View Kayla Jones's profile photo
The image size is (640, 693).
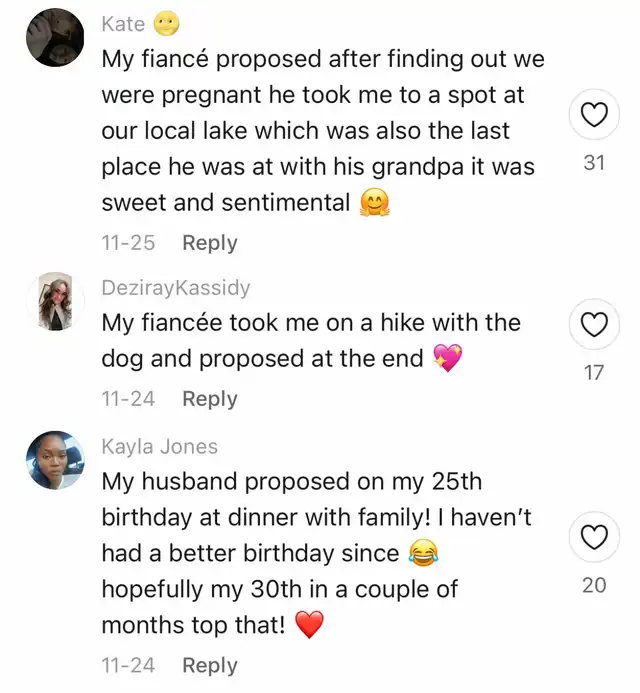(x=54, y=460)
